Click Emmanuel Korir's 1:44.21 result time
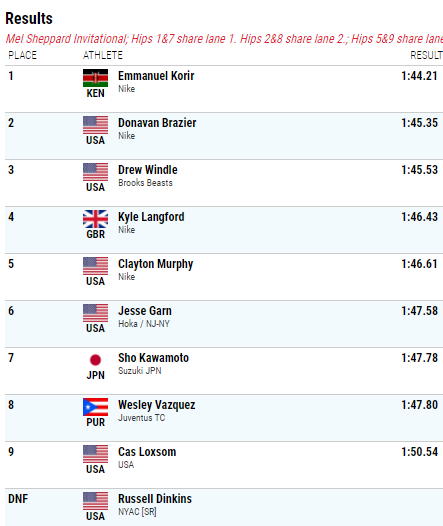 (x=419, y=76)
